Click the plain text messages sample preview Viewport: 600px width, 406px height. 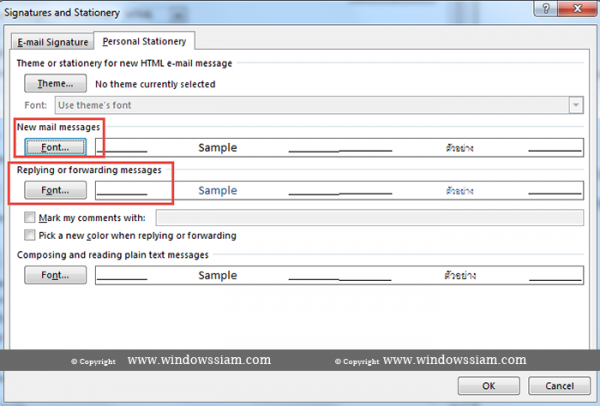click(339, 276)
